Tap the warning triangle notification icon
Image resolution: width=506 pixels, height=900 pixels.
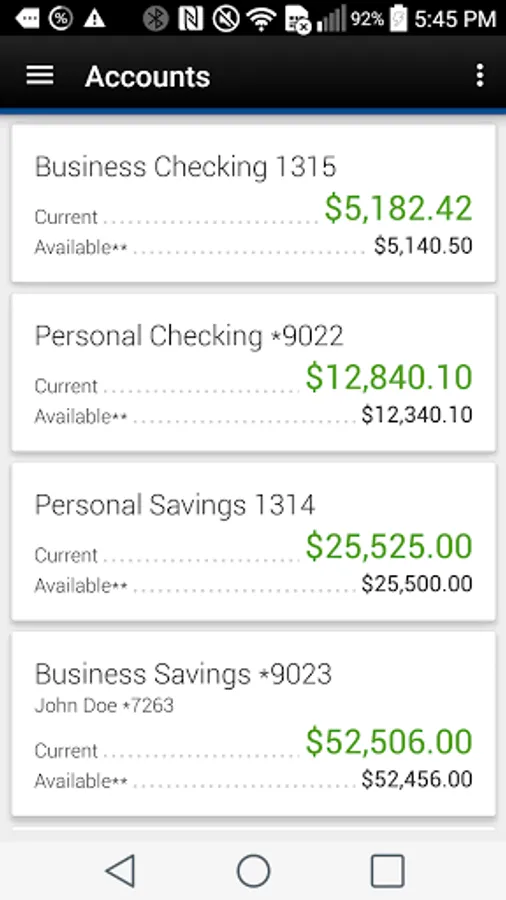coord(94,19)
